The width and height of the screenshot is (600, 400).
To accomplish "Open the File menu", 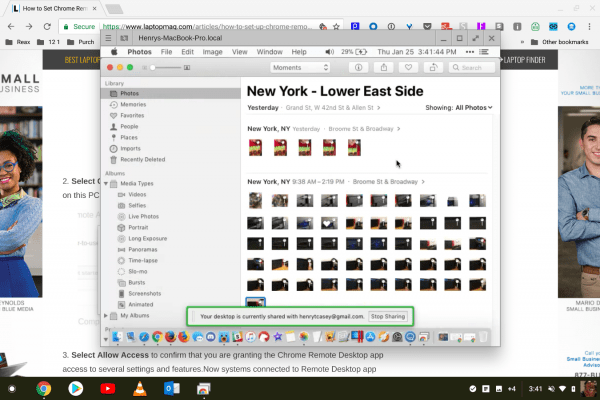I will (x=166, y=52).
